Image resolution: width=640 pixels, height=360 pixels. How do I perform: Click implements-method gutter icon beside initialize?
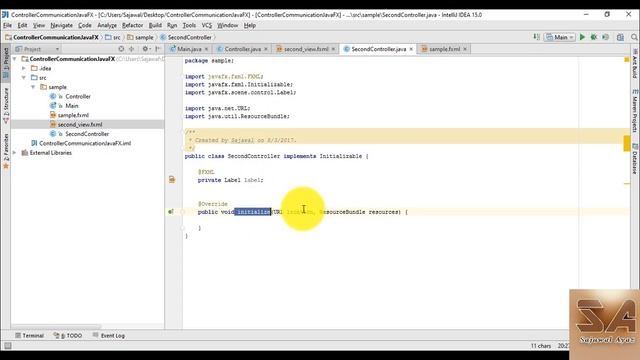171,212
